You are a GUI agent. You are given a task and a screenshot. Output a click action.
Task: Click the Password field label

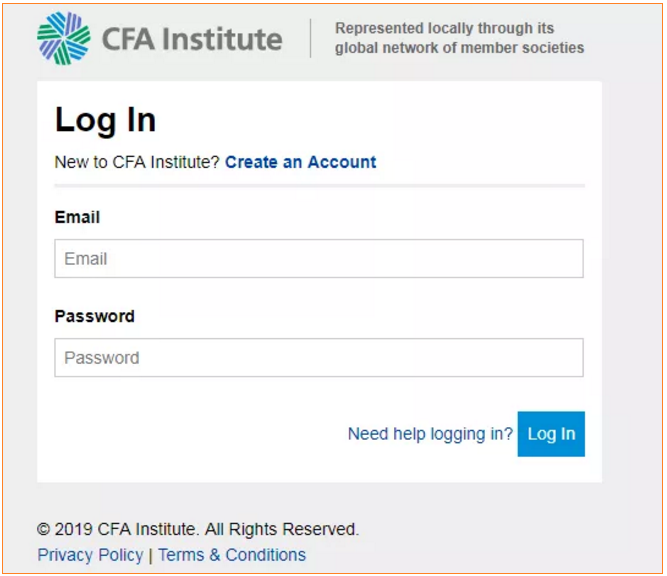[94, 316]
